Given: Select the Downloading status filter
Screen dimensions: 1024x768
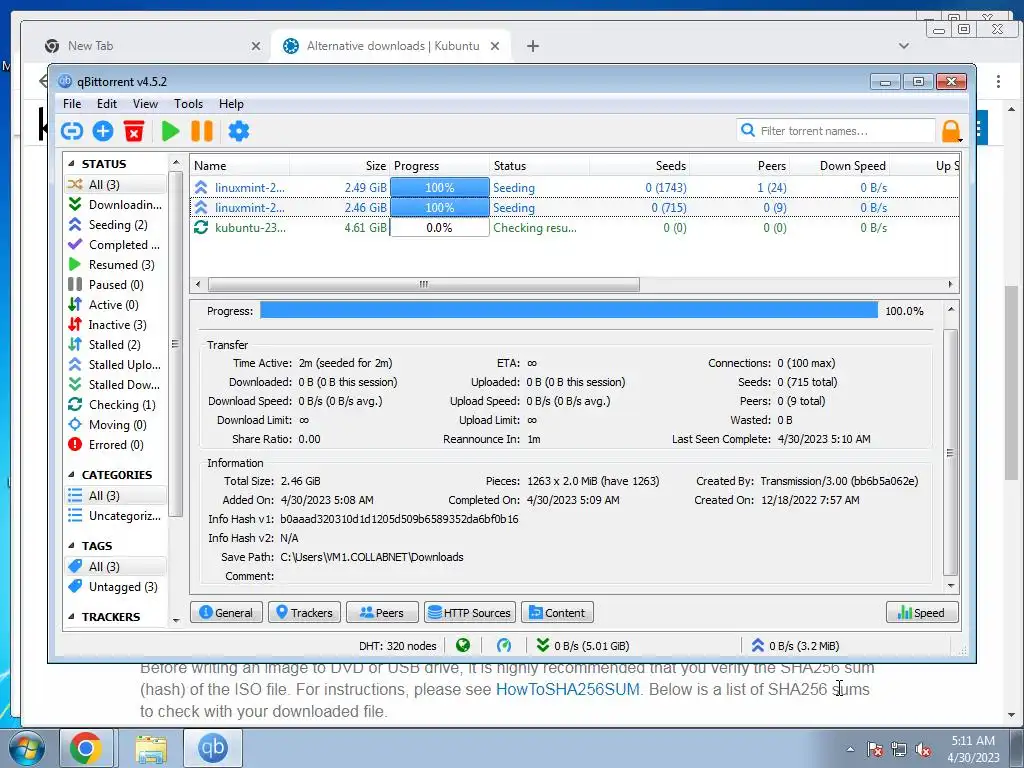Looking at the screenshot, I should 116,205.
